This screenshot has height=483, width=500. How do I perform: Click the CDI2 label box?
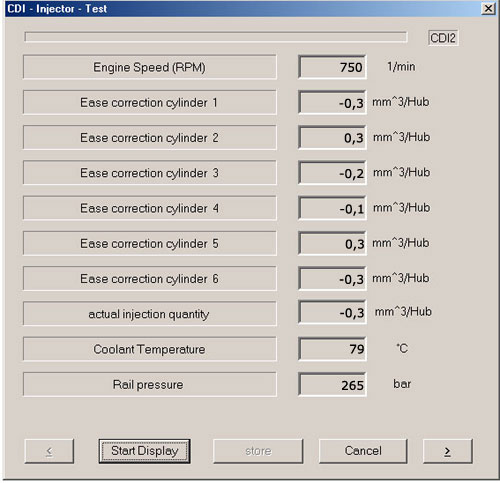[443, 38]
